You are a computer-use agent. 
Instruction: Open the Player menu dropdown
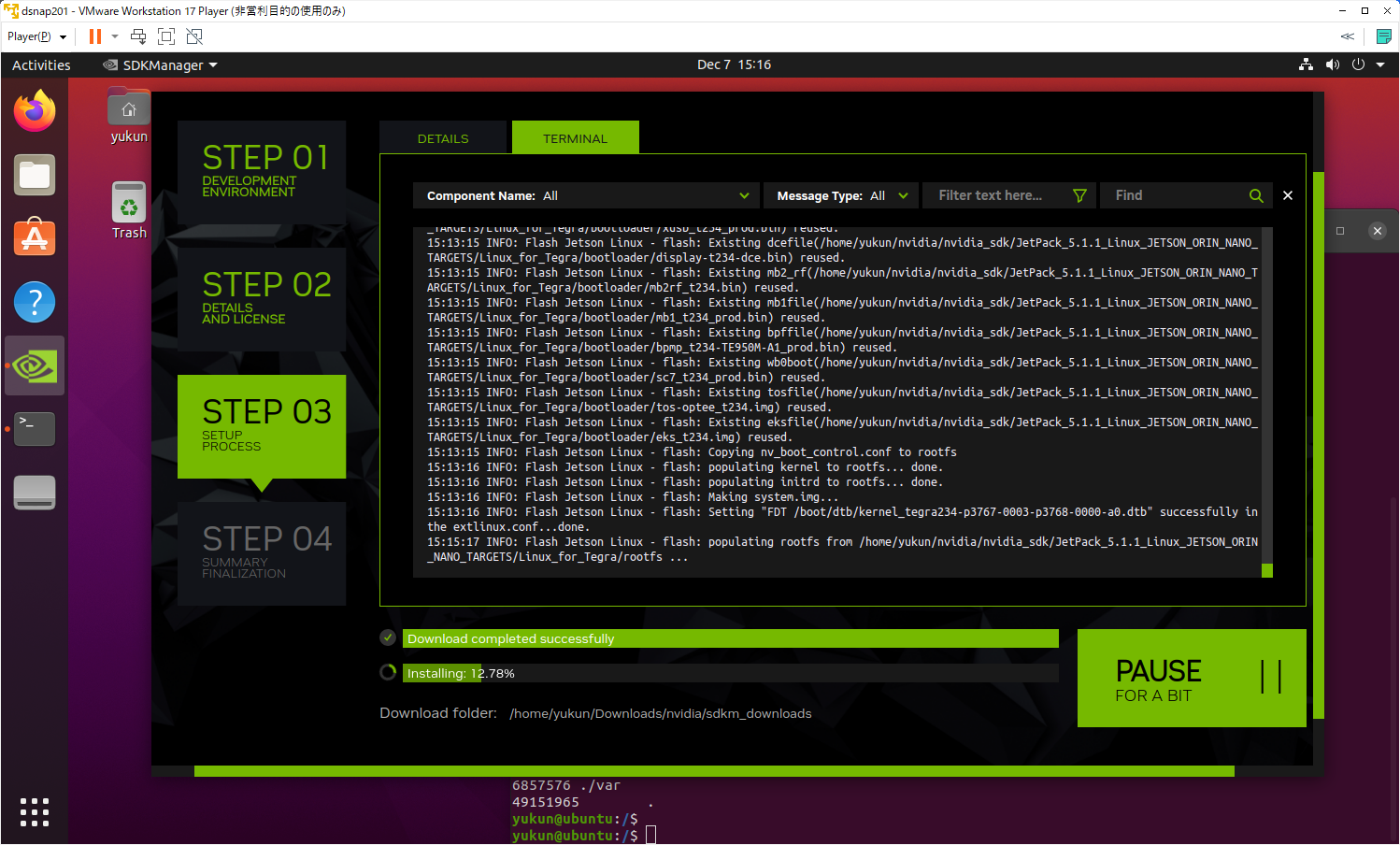click(36, 36)
